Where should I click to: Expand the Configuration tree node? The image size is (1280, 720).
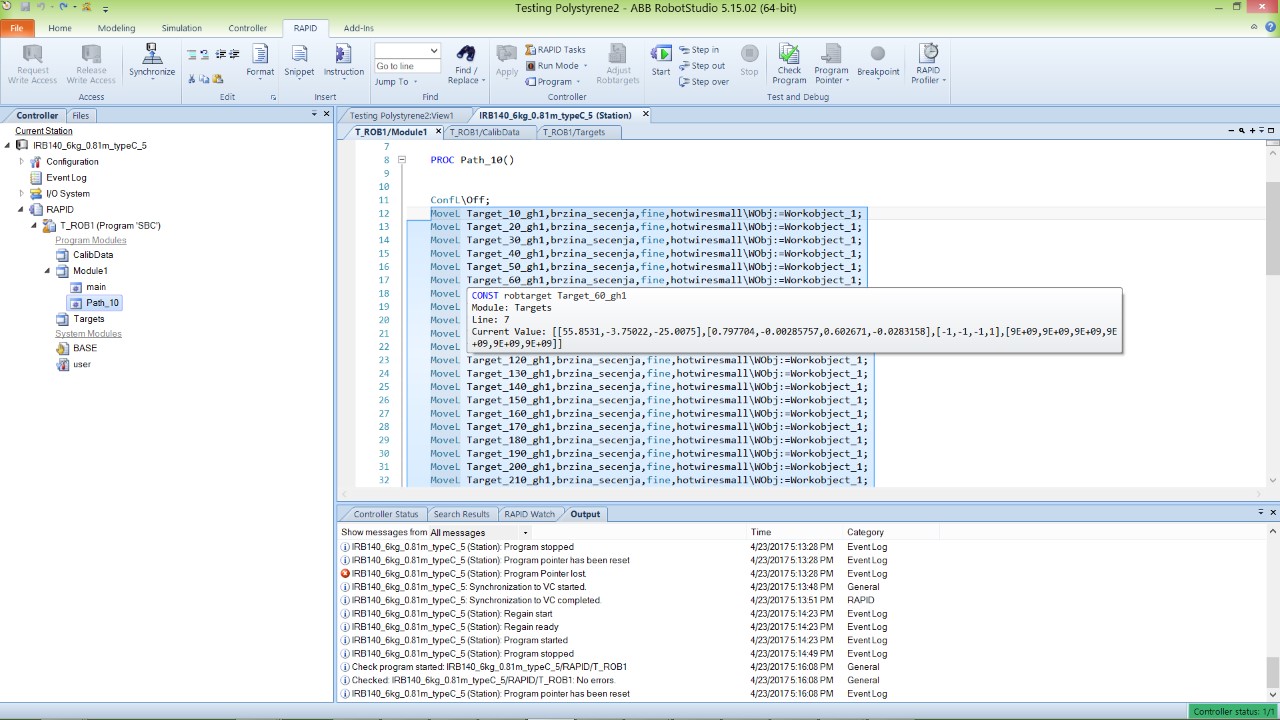(22, 161)
